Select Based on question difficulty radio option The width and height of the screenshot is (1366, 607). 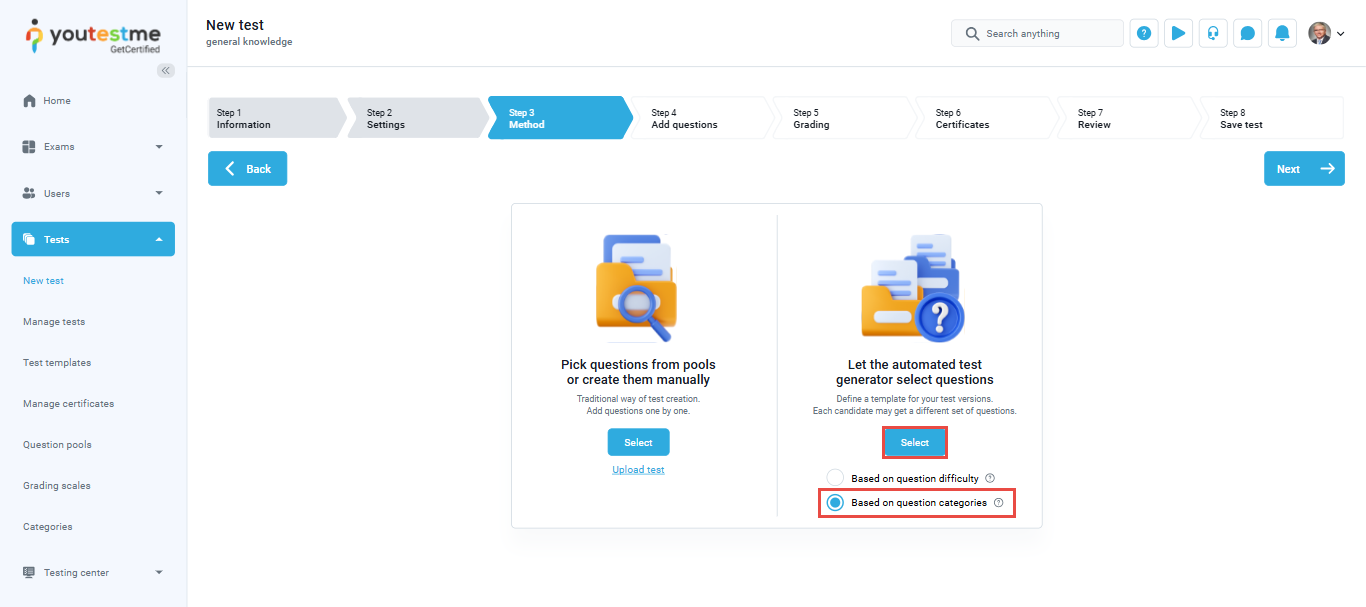click(835, 478)
